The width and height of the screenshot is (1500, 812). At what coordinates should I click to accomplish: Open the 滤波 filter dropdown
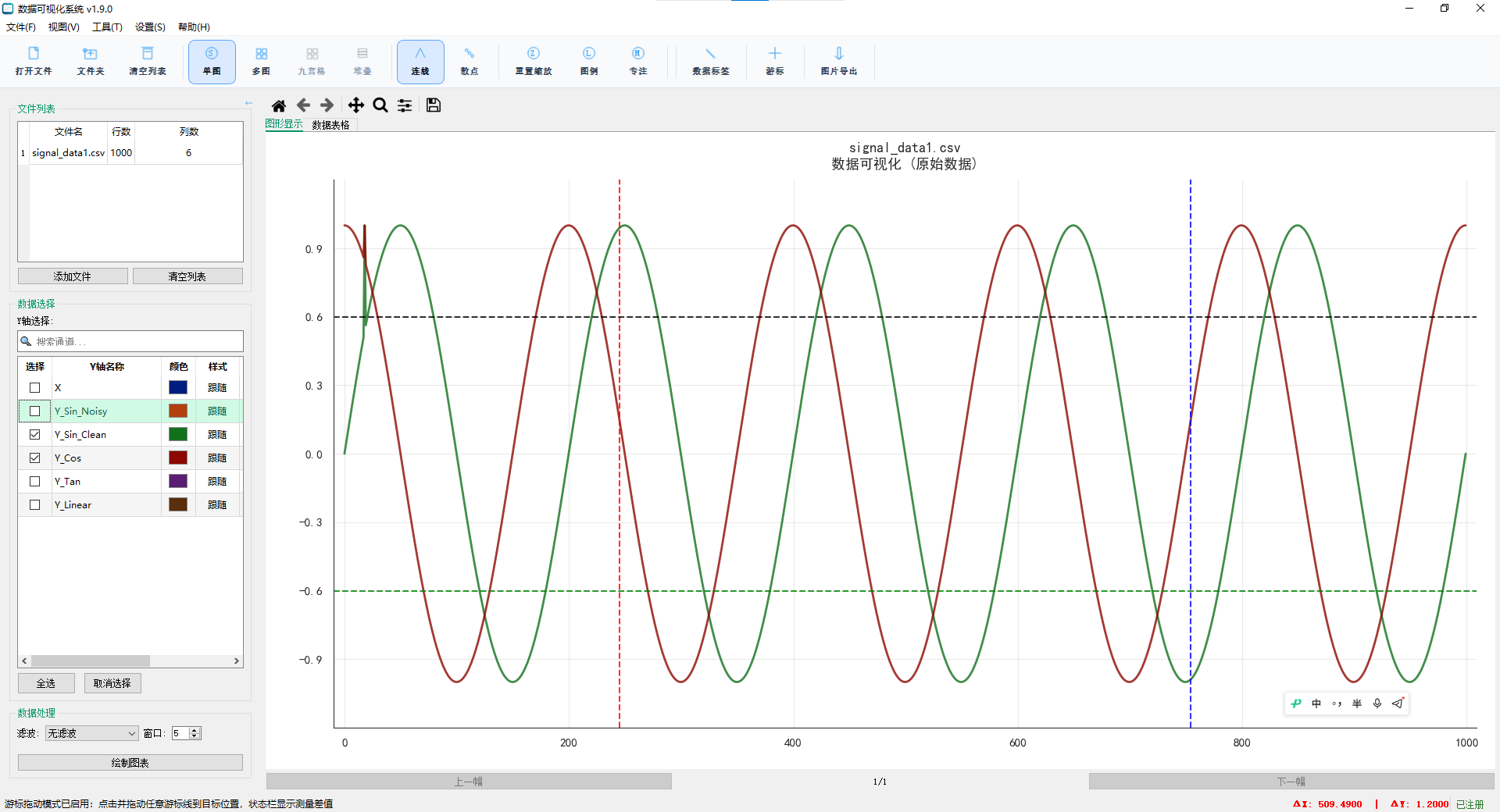pyautogui.click(x=91, y=733)
